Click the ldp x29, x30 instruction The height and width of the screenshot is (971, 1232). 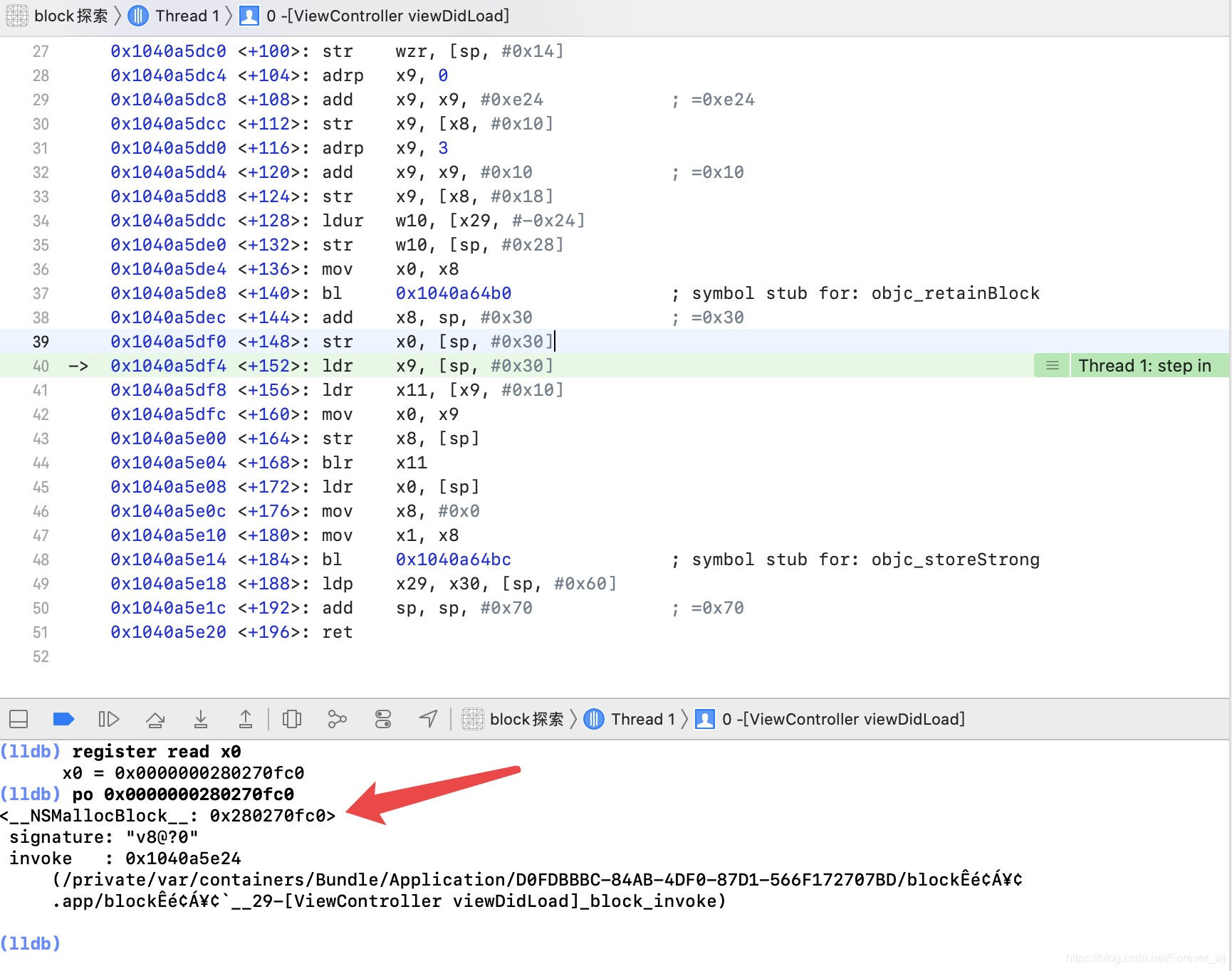coord(469,584)
